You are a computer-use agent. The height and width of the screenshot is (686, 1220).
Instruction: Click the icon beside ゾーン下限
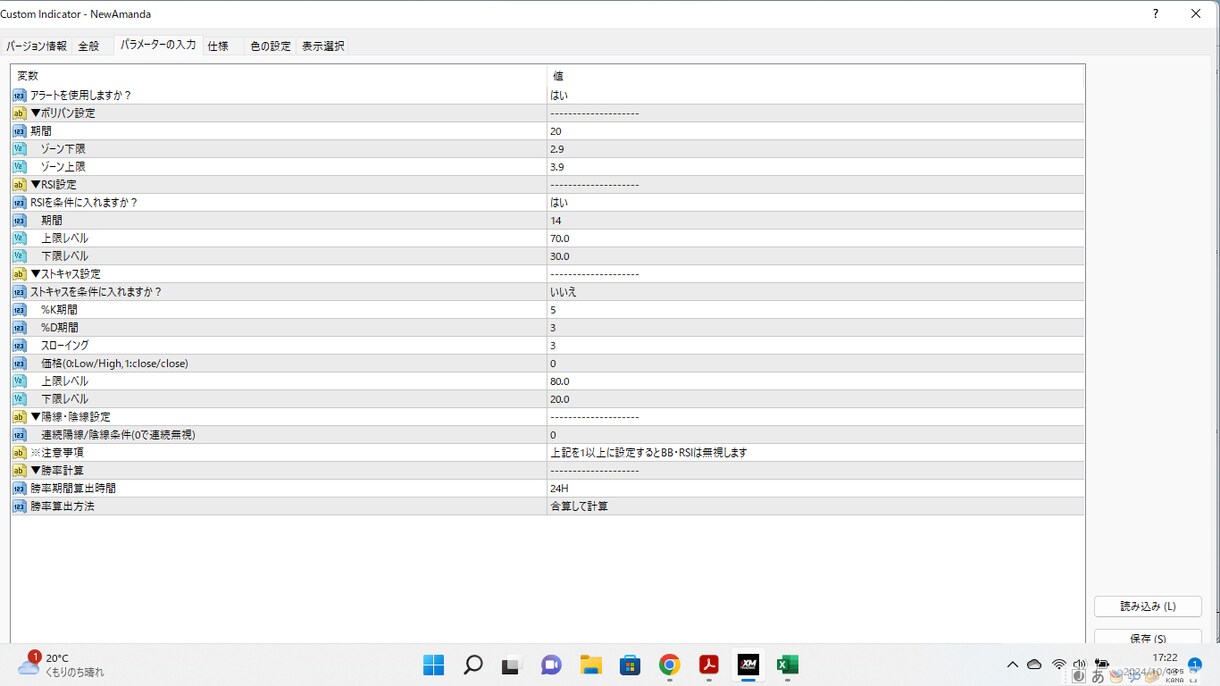pos(19,149)
